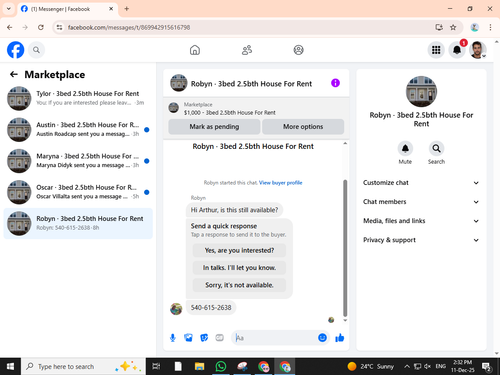
Task: Send quick reply 'Sorry, it's not available.'
Action: [x=239, y=285]
